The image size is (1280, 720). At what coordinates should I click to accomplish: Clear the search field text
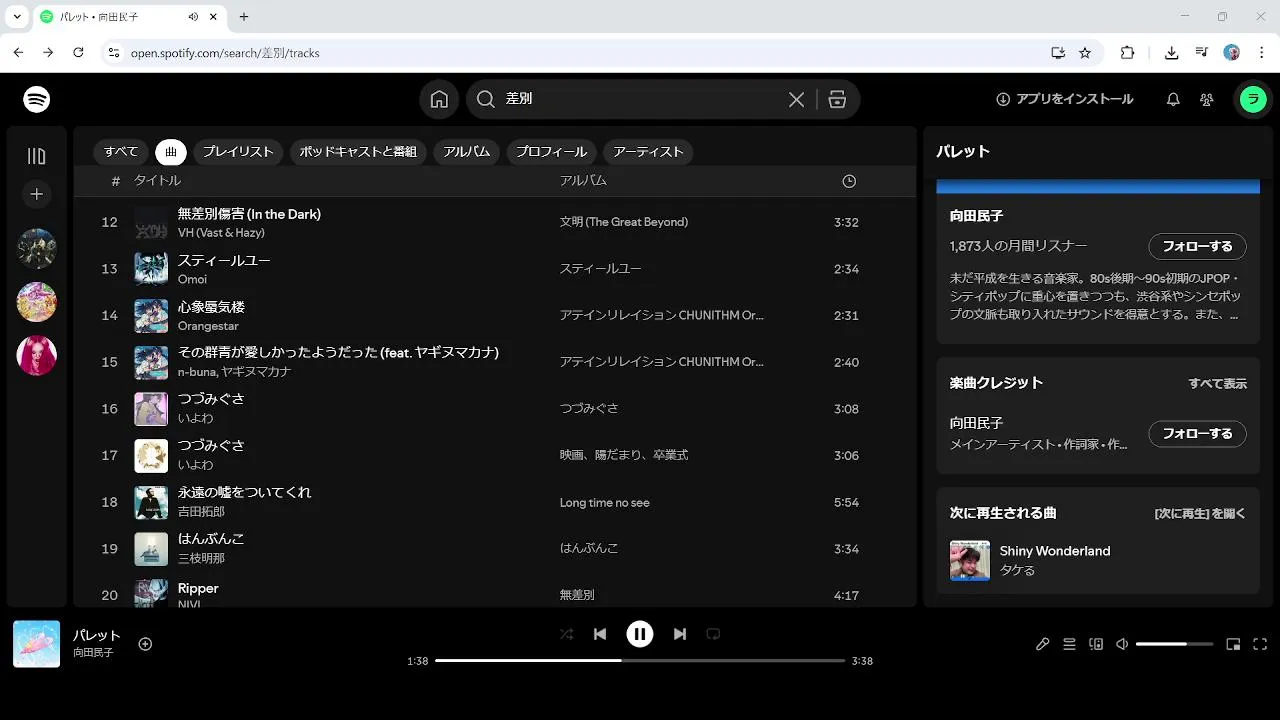pos(796,99)
